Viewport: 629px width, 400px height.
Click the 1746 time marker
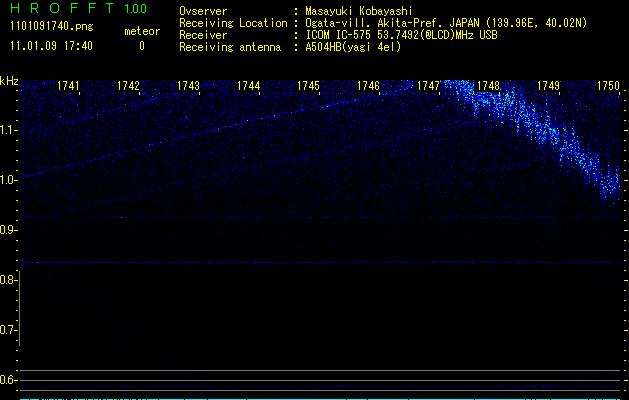coord(368,86)
